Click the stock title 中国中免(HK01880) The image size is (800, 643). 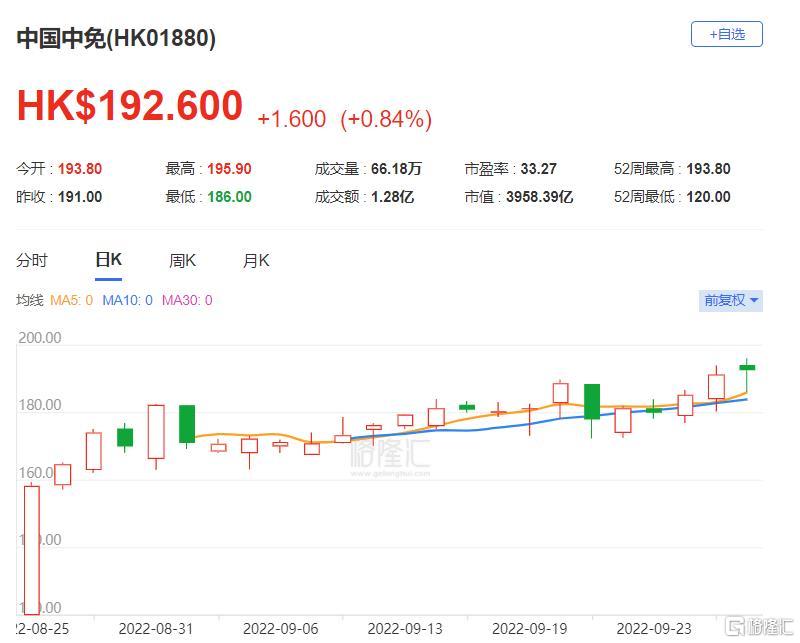[x=116, y=38]
